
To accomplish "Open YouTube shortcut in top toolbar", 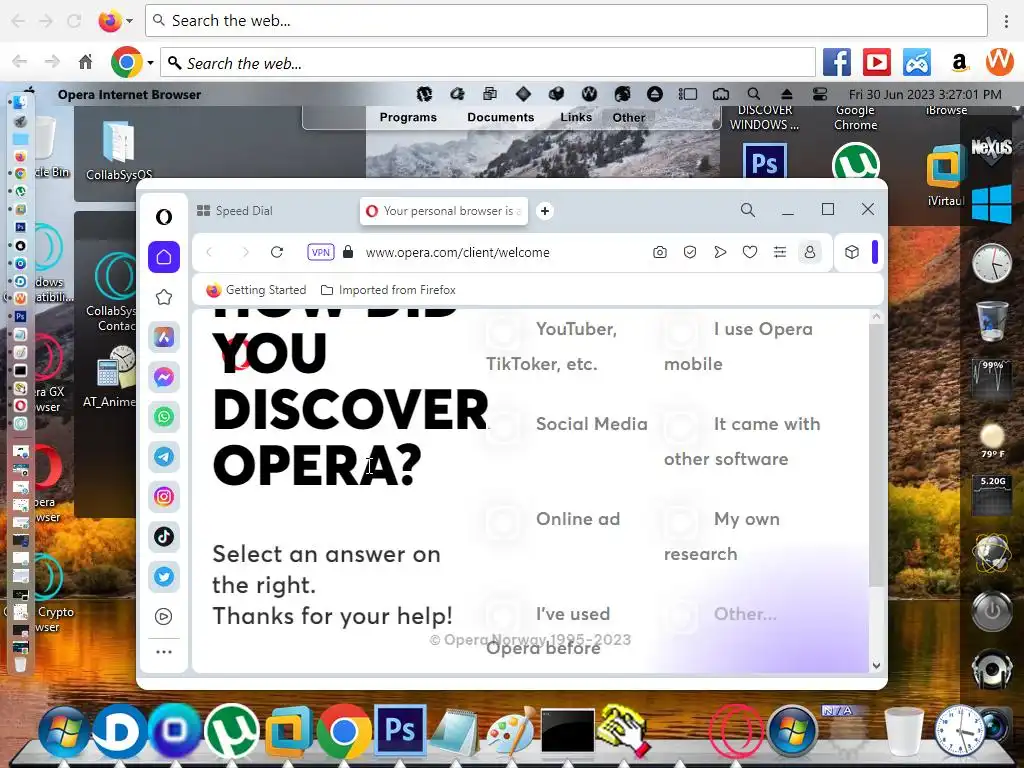I will [877, 63].
